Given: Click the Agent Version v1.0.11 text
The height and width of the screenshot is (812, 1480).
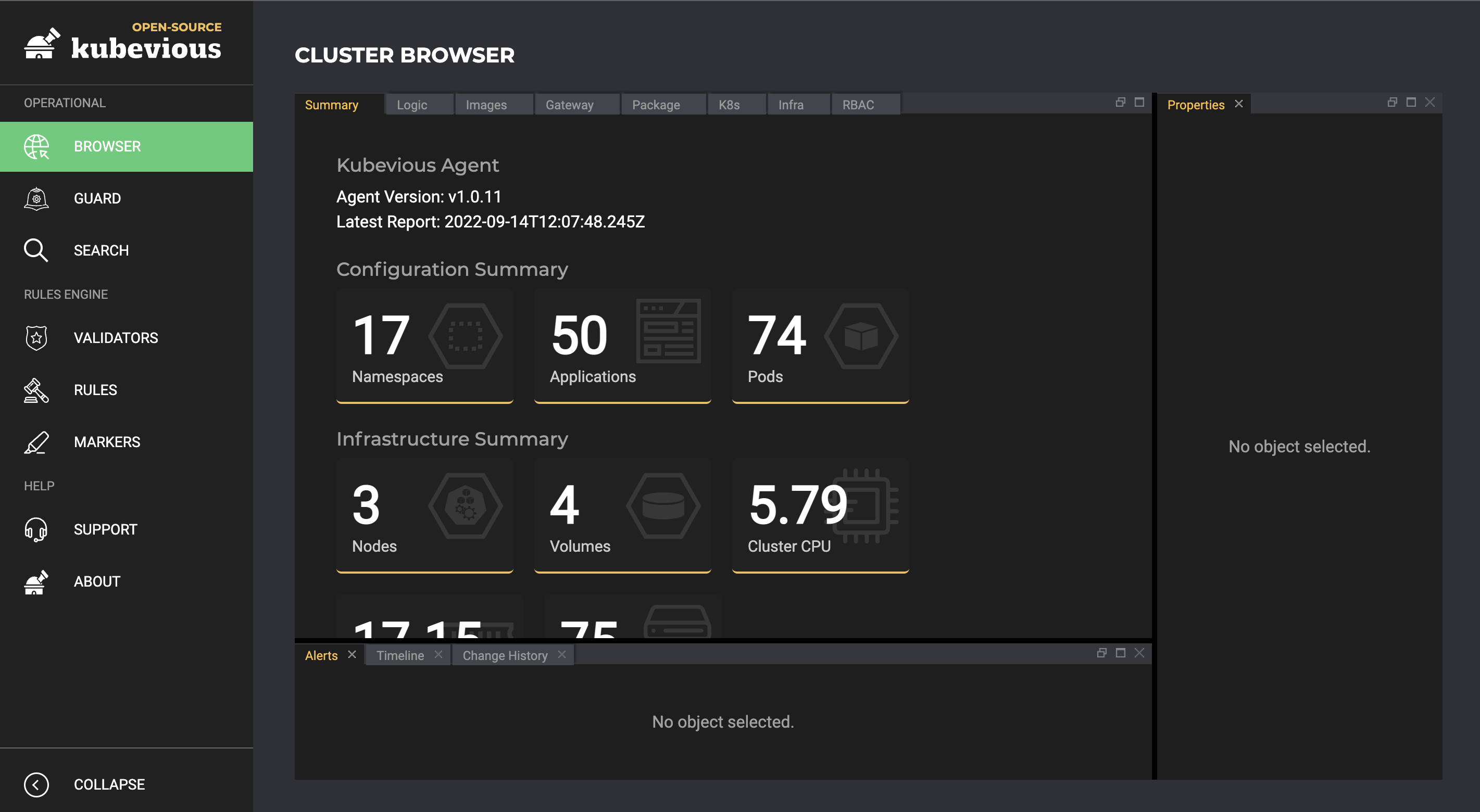Looking at the screenshot, I should [x=419, y=197].
